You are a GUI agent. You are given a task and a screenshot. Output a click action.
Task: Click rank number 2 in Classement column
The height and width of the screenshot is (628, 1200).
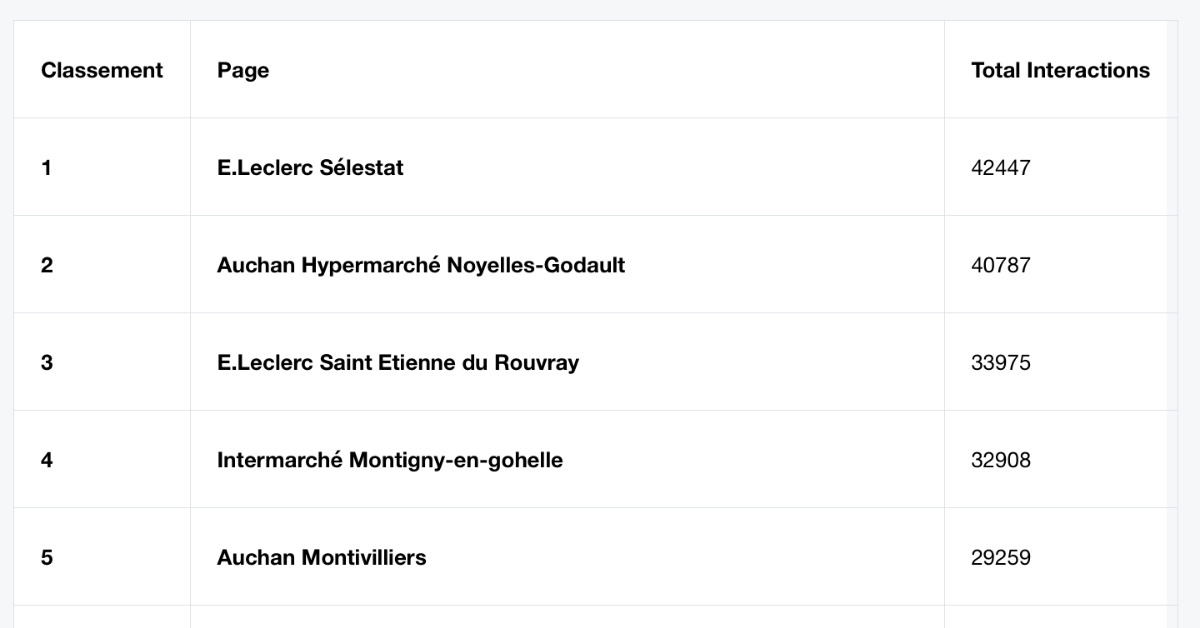(x=47, y=265)
